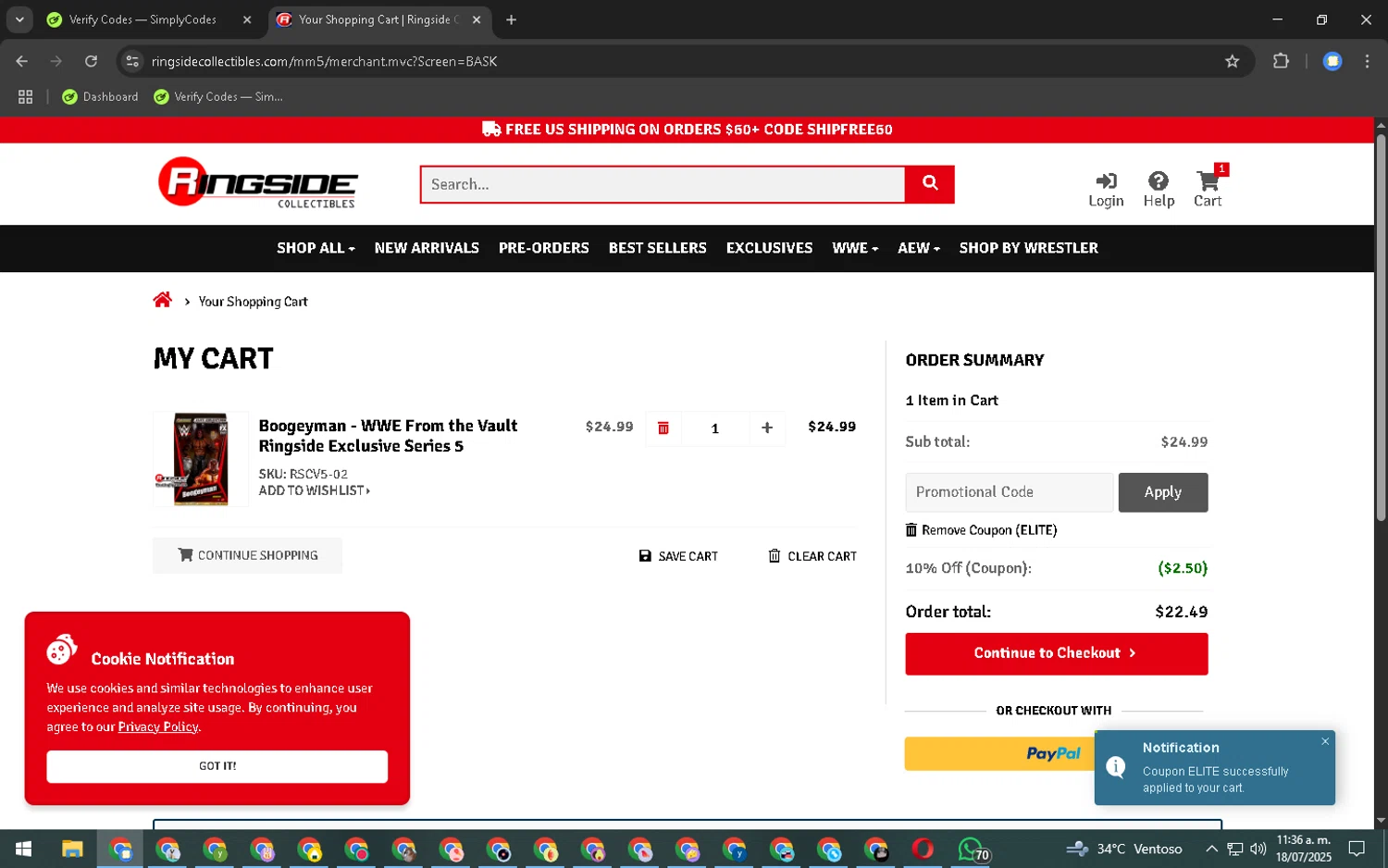This screenshot has width=1388, height=868.
Task: Focus the Search input field
Action: (663, 184)
